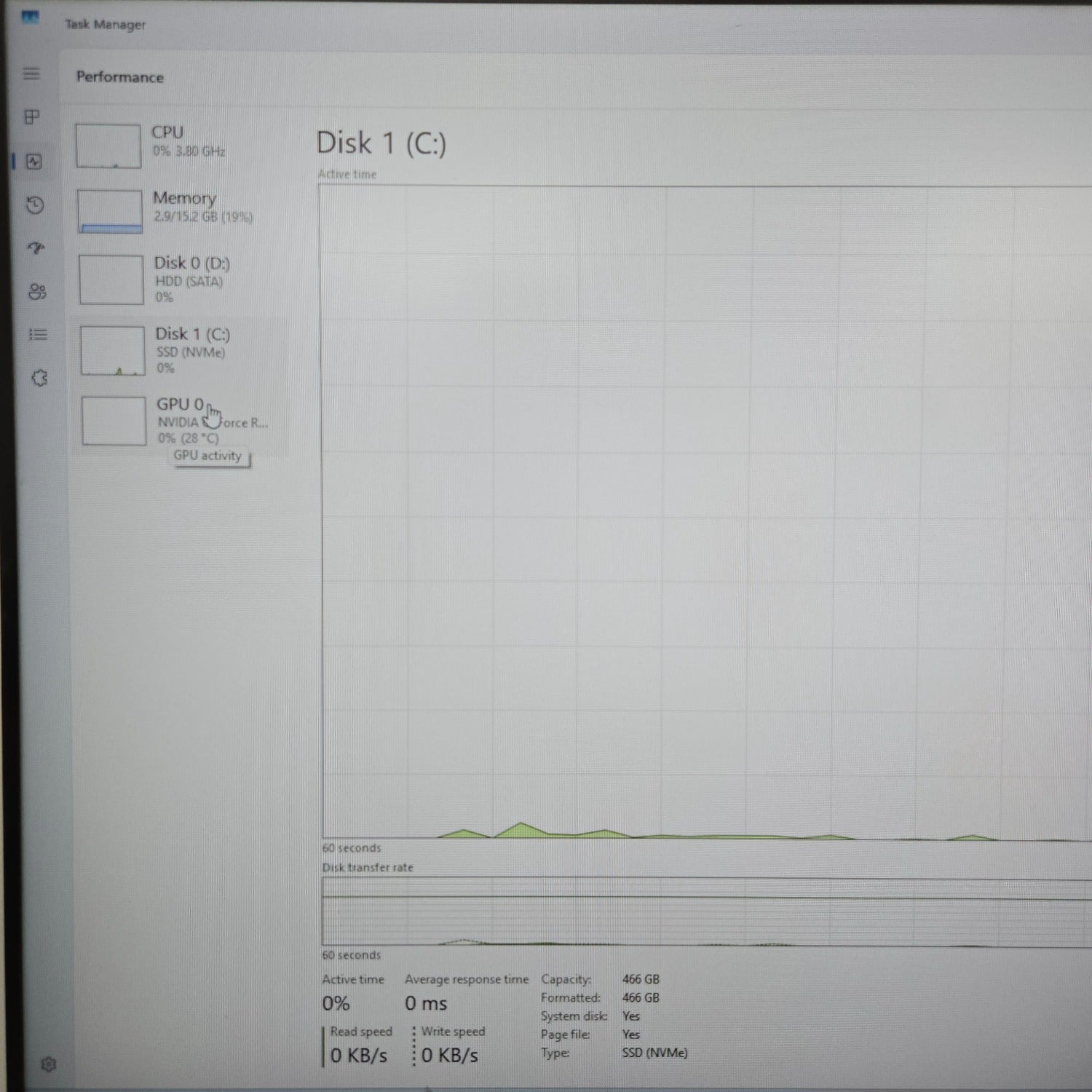
Task: Click the Read speed 0 KB/s value
Action: 359,1055
